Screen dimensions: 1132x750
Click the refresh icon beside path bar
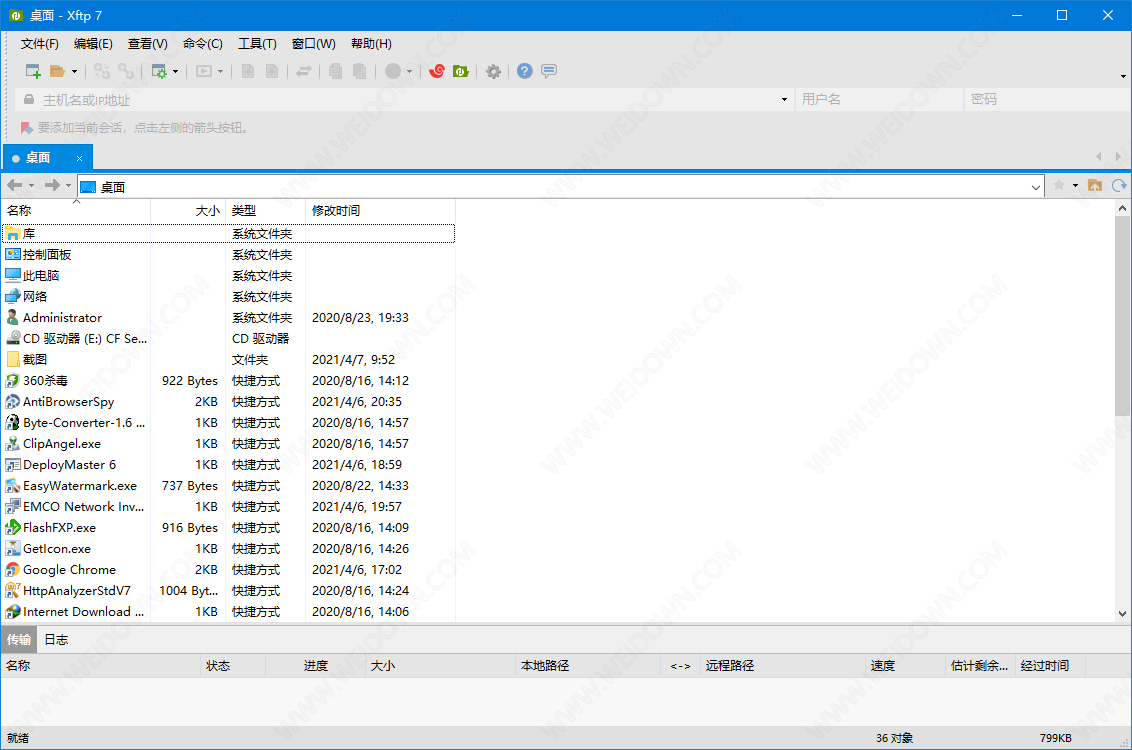point(1119,186)
